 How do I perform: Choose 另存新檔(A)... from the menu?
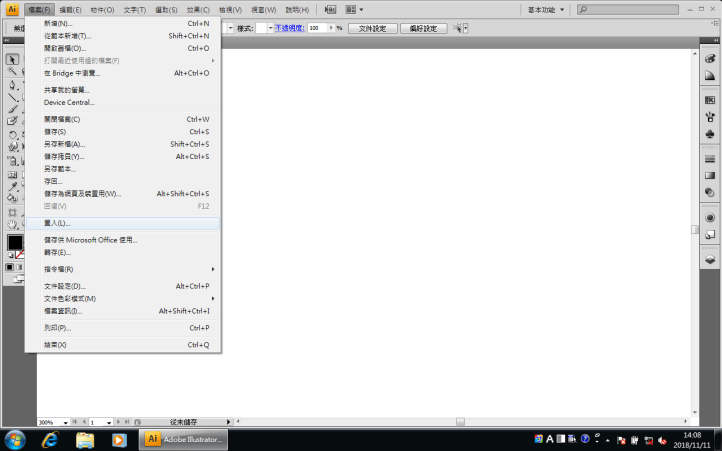[x=64, y=144]
